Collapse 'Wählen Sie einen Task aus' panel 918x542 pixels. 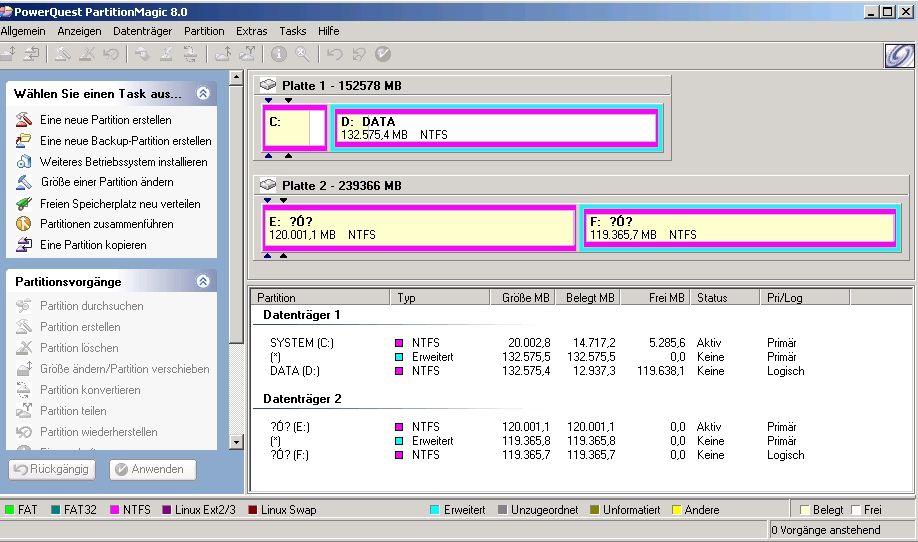(x=203, y=93)
